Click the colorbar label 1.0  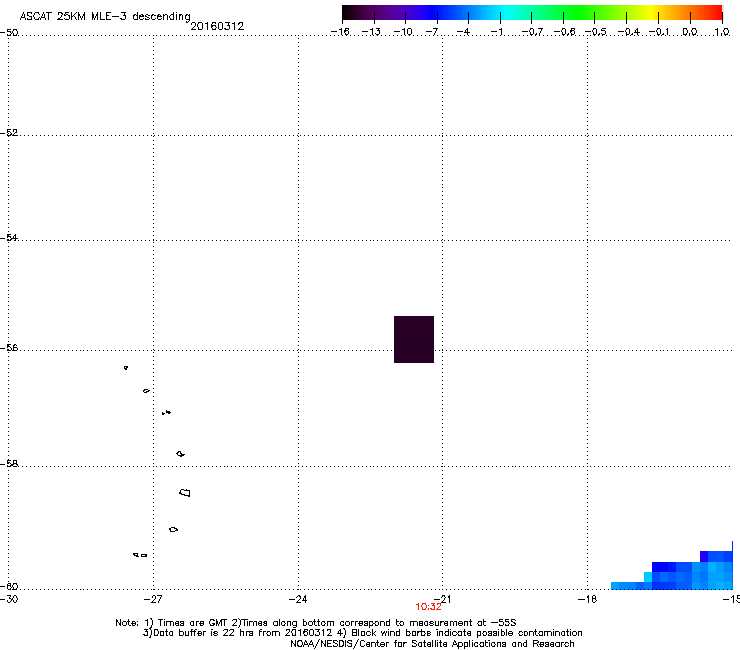[x=722, y=32]
